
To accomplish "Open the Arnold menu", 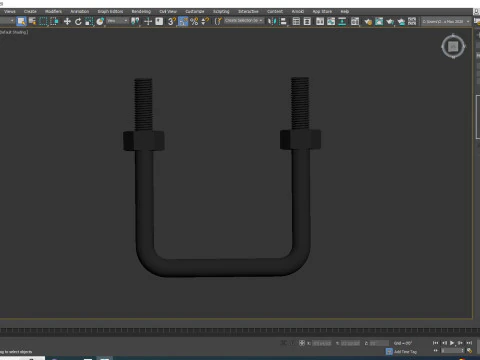I will point(298,11).
